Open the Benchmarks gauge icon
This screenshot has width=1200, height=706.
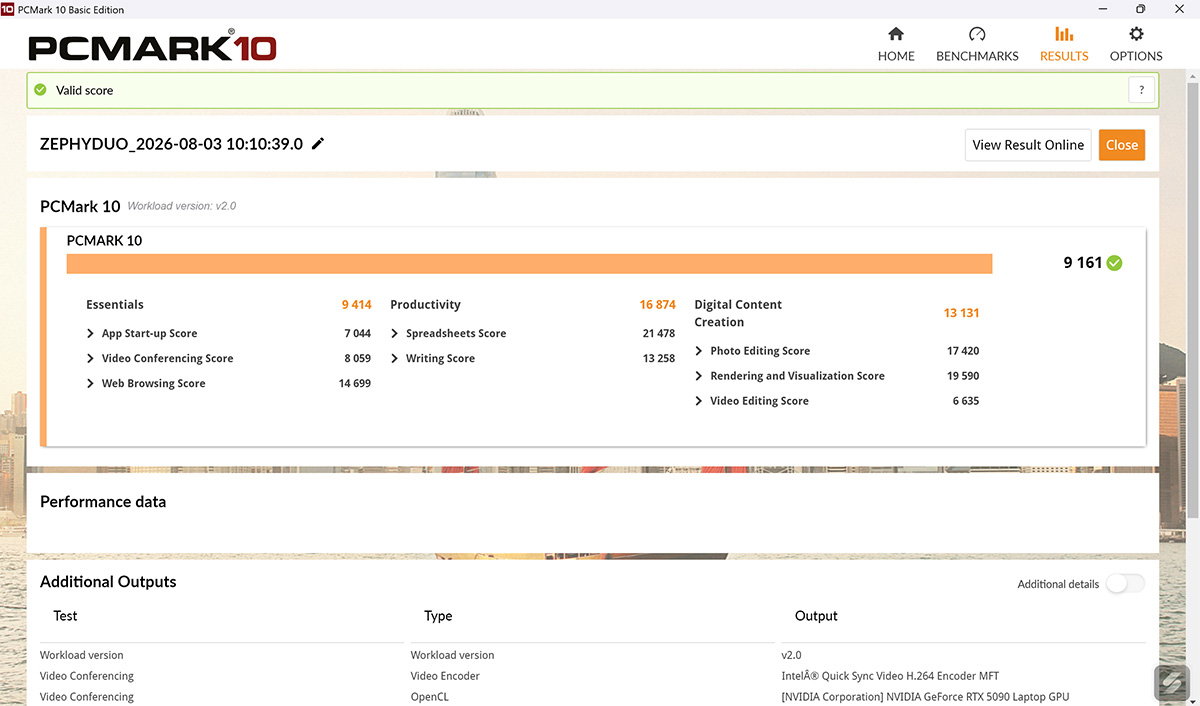click(977, 34)
